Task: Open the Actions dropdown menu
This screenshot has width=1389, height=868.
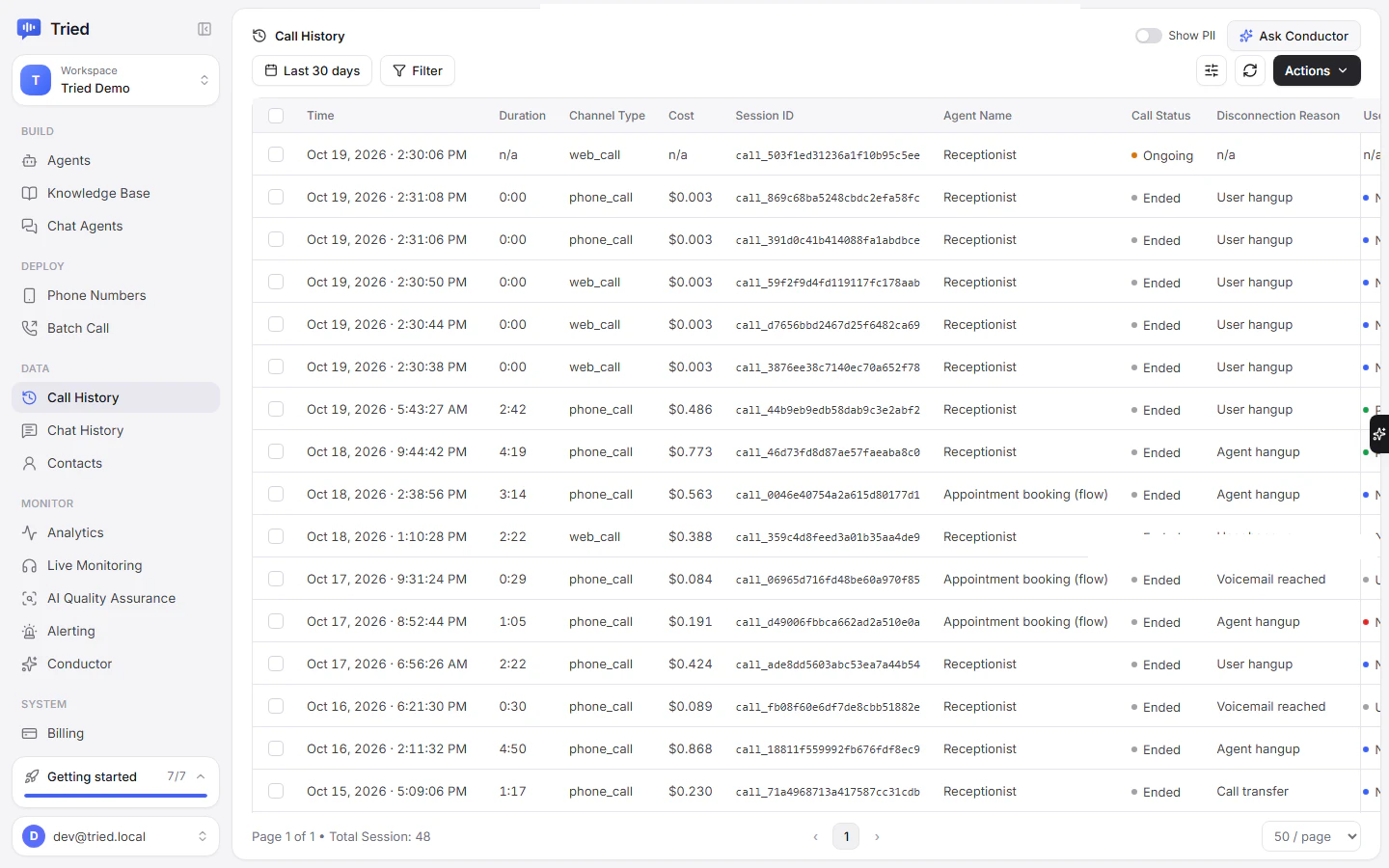Action: click(1317, 70)
